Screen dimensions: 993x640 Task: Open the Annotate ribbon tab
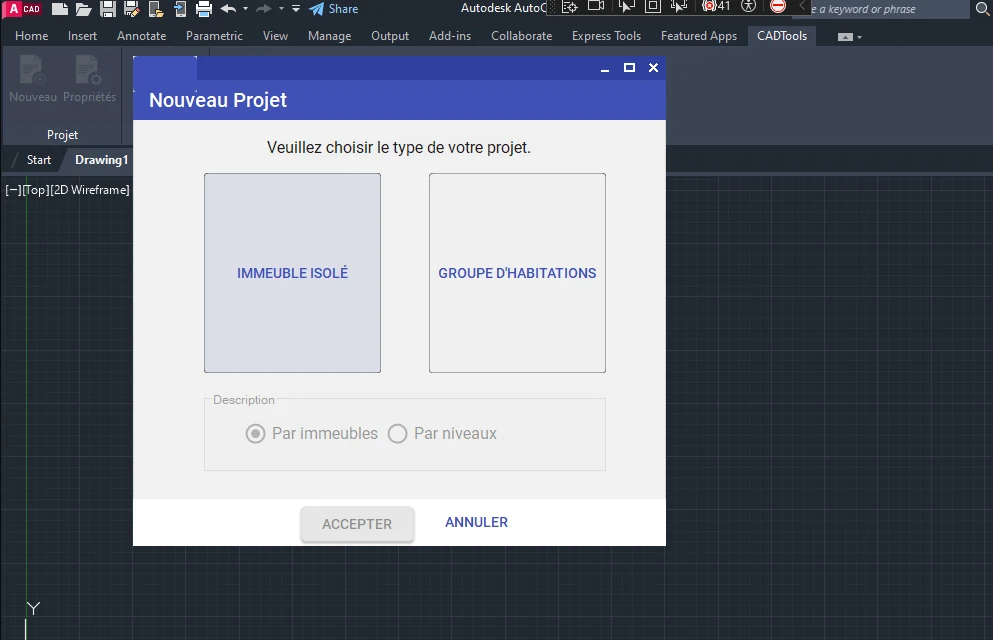pos(141,36)
